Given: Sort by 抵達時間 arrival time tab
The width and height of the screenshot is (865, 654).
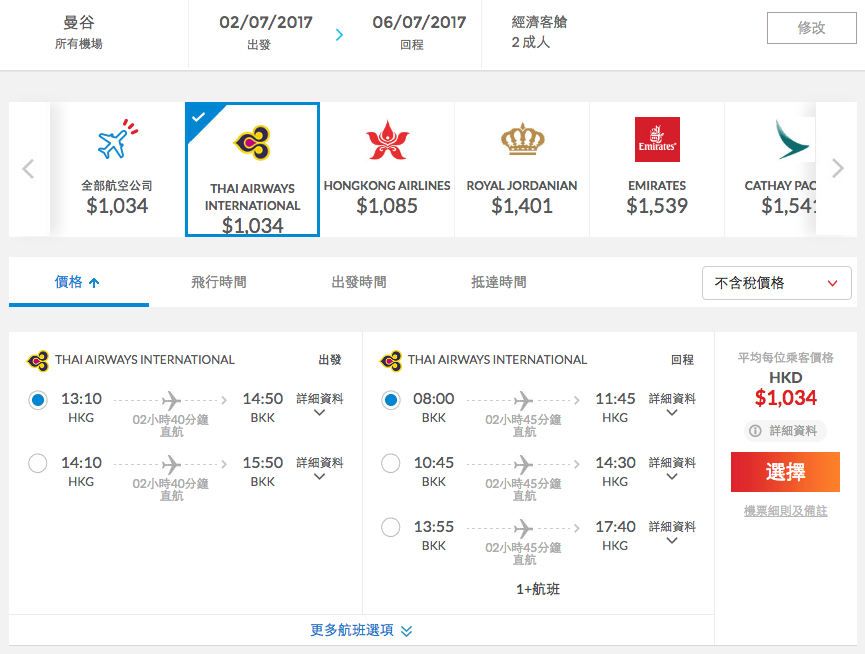Looking at the screenshot, I should (x=499, y=282).
